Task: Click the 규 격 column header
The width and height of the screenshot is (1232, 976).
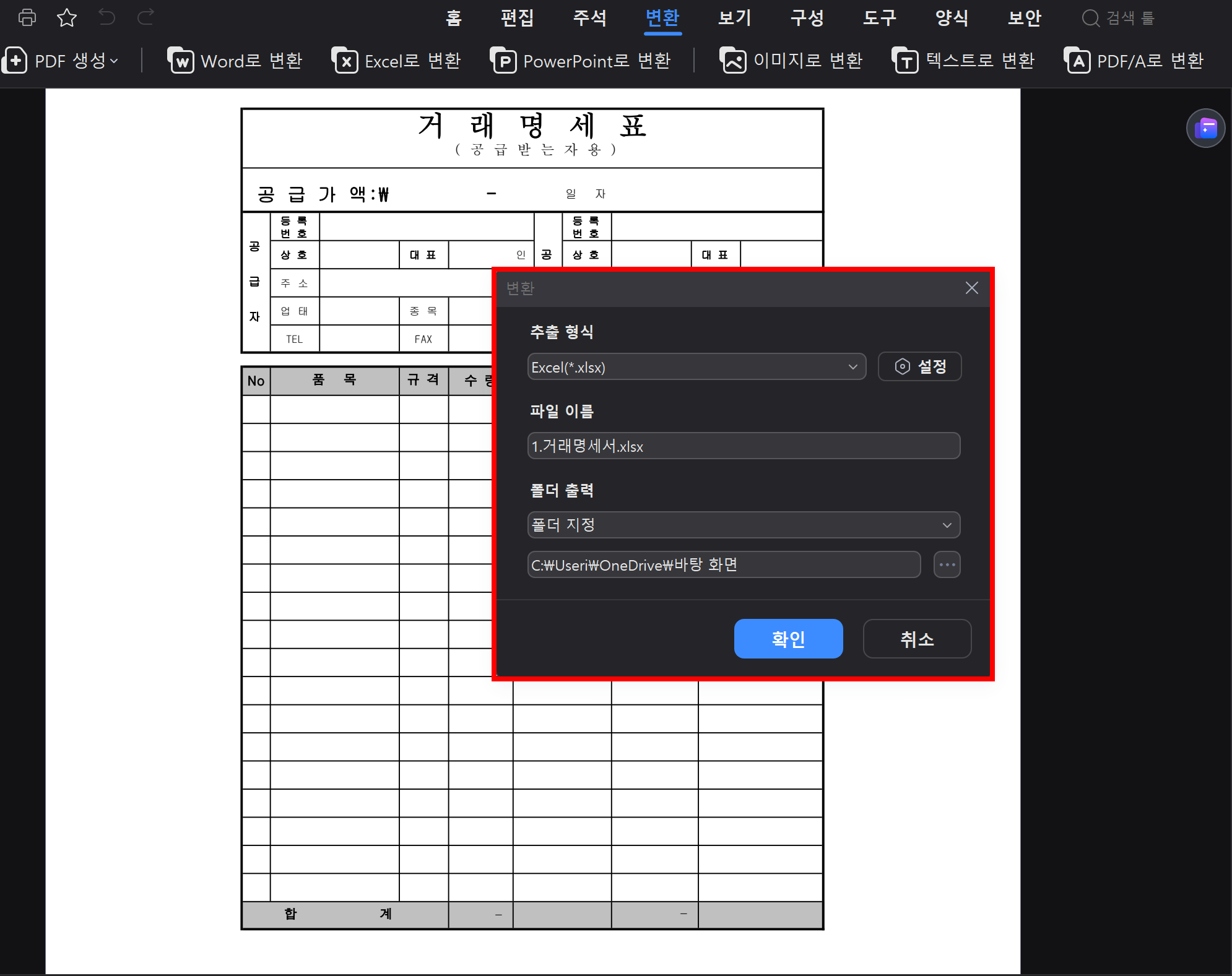Action: tap(423, 380)
